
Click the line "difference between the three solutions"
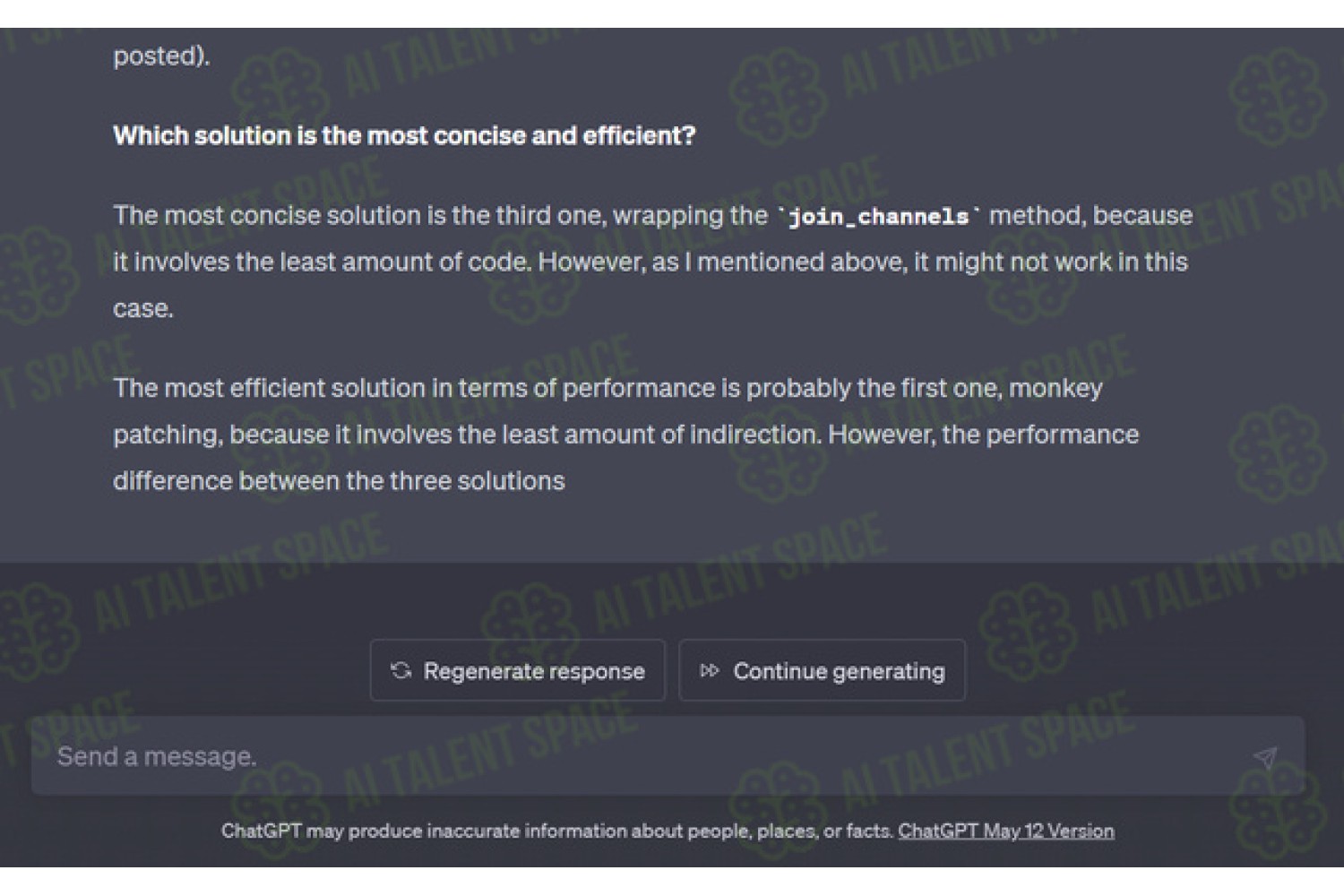click(339, 481)
